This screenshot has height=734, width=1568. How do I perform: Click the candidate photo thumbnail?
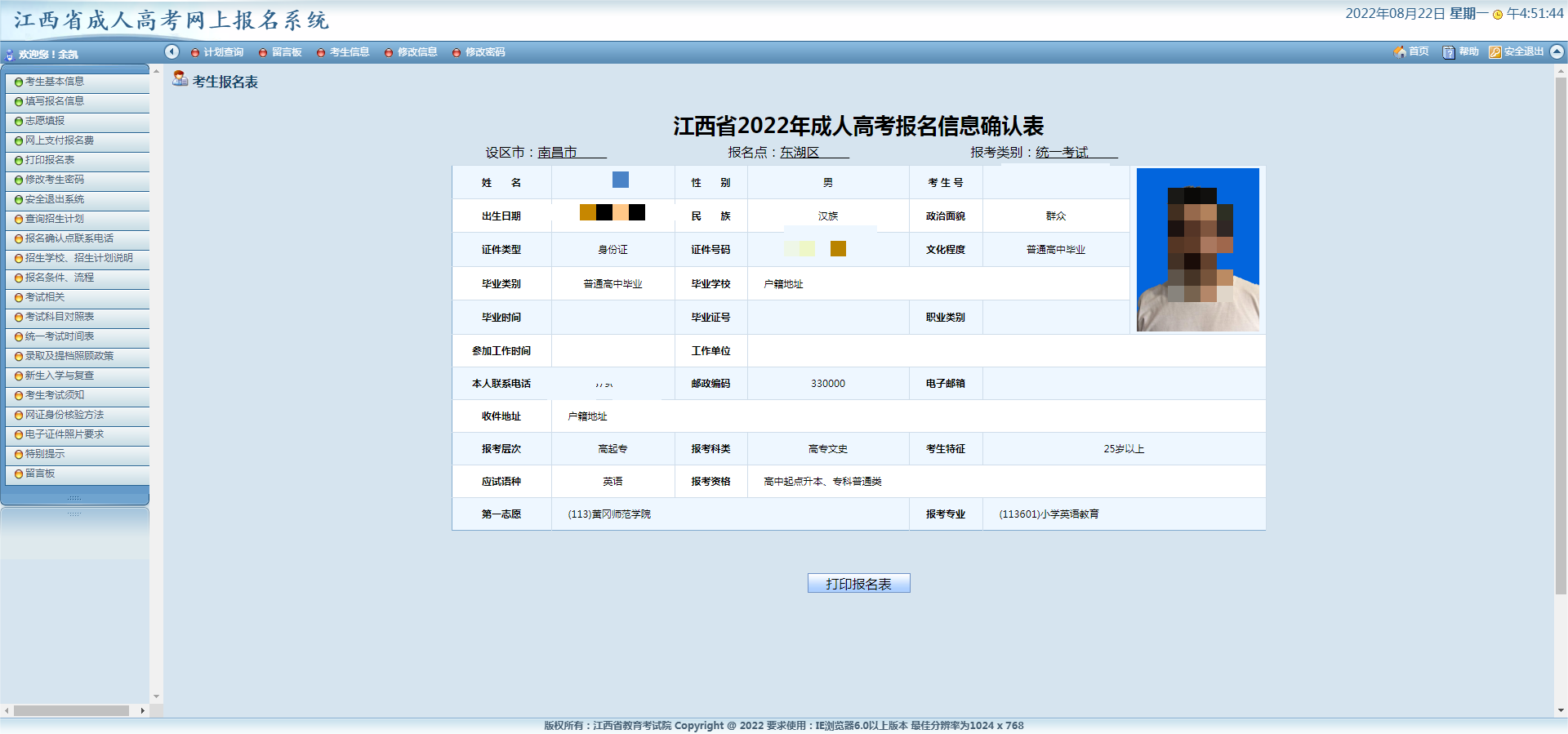1197,249
